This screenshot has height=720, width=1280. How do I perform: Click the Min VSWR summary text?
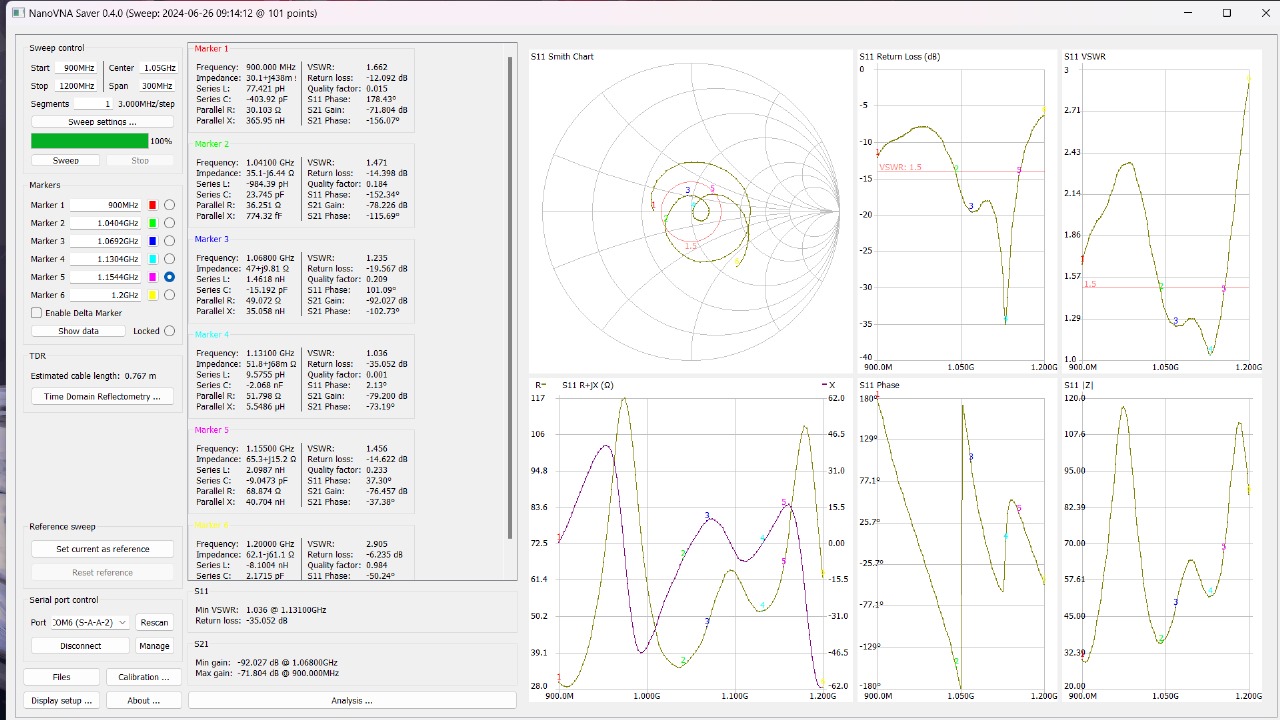point(260,609)
